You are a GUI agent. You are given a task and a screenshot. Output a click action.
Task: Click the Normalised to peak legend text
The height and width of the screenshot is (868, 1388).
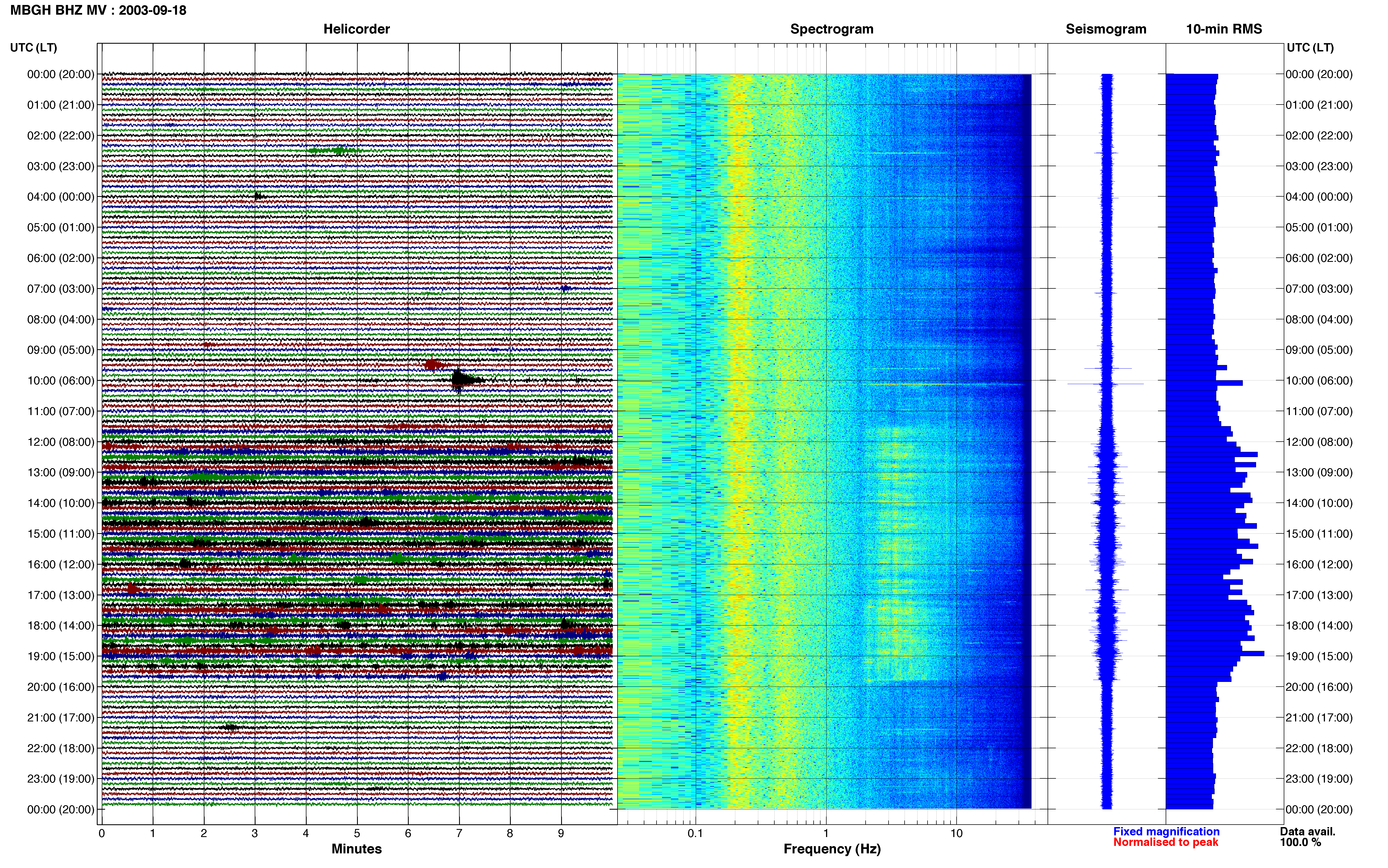[x=1165, y=842]
